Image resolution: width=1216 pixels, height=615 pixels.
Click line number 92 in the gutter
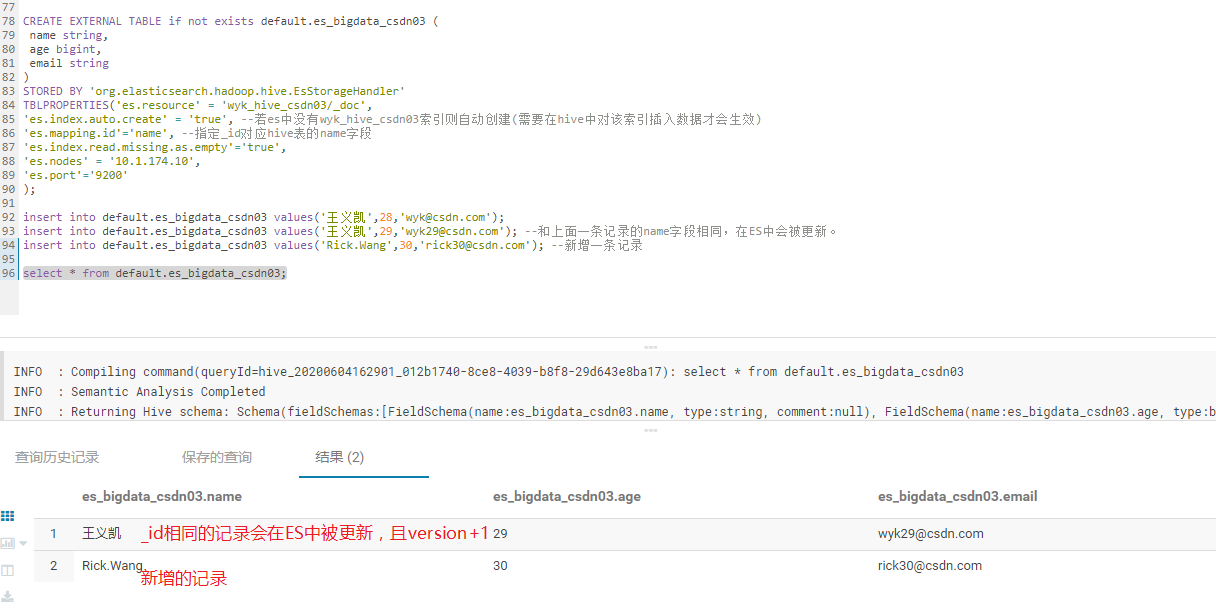coord(8,217)
